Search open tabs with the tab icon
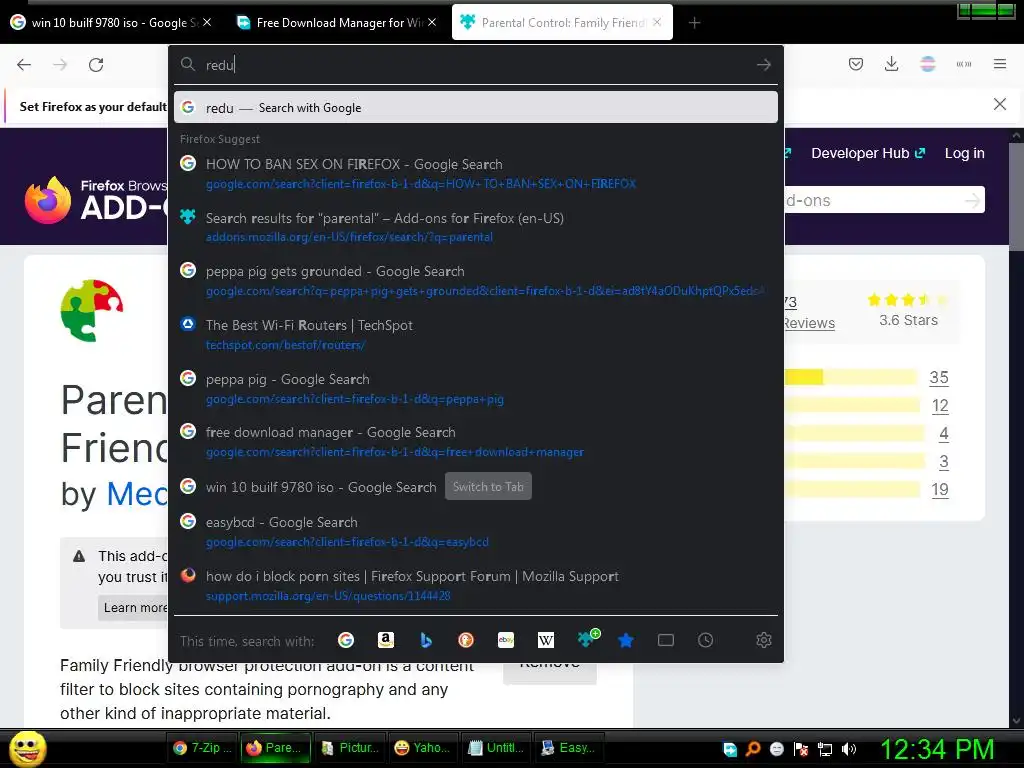The height and width of the screenshot is (768, 1024). coord(665,640)
